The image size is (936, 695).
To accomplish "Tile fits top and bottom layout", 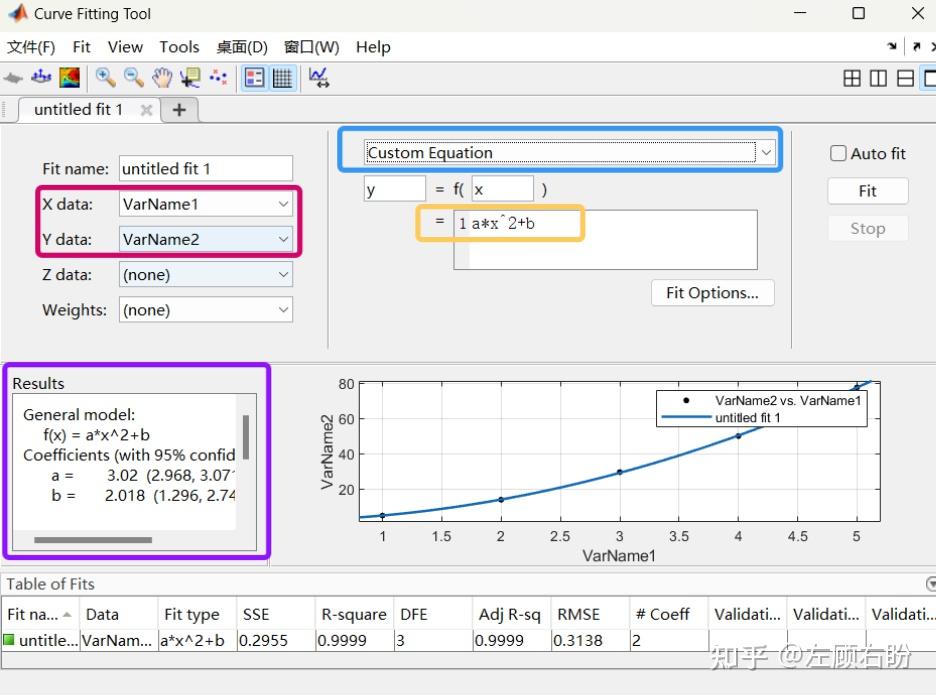I will click(906, 78).
